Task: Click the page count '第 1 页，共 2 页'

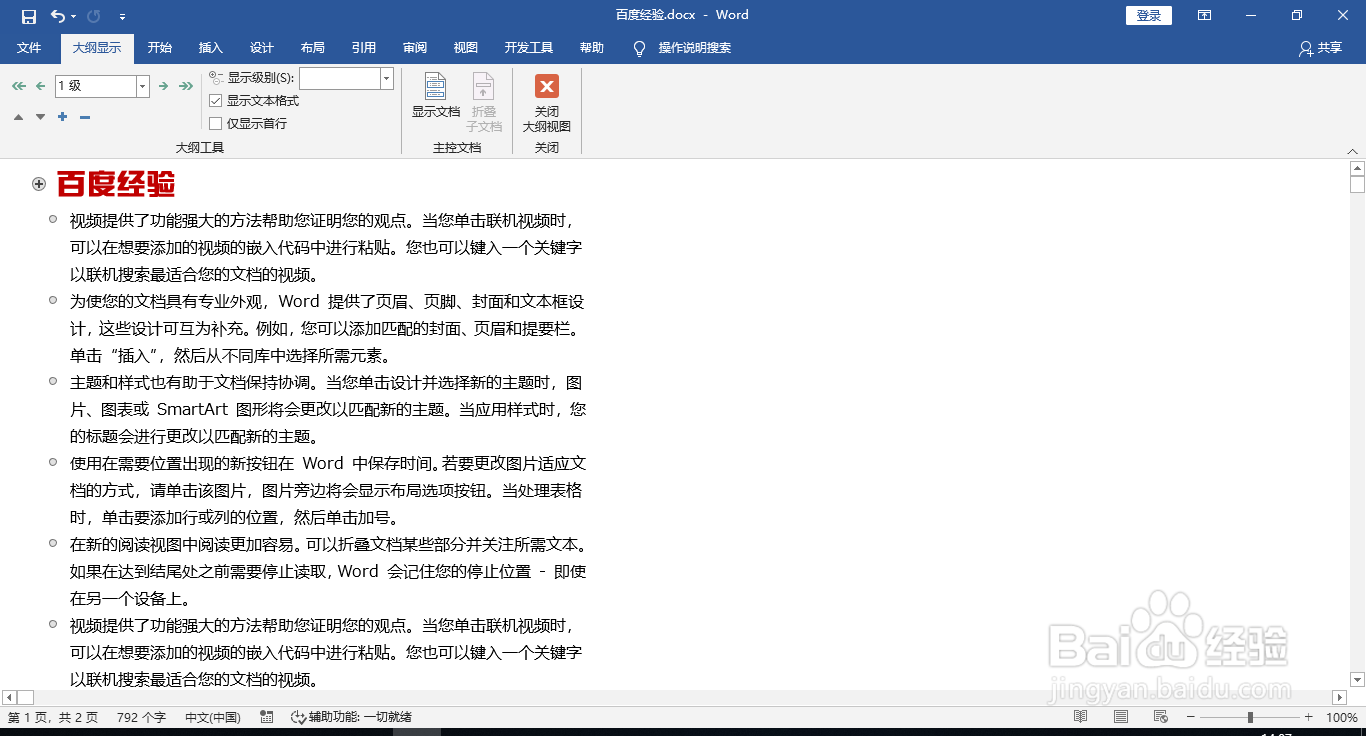Action: (x=53, y=717)
